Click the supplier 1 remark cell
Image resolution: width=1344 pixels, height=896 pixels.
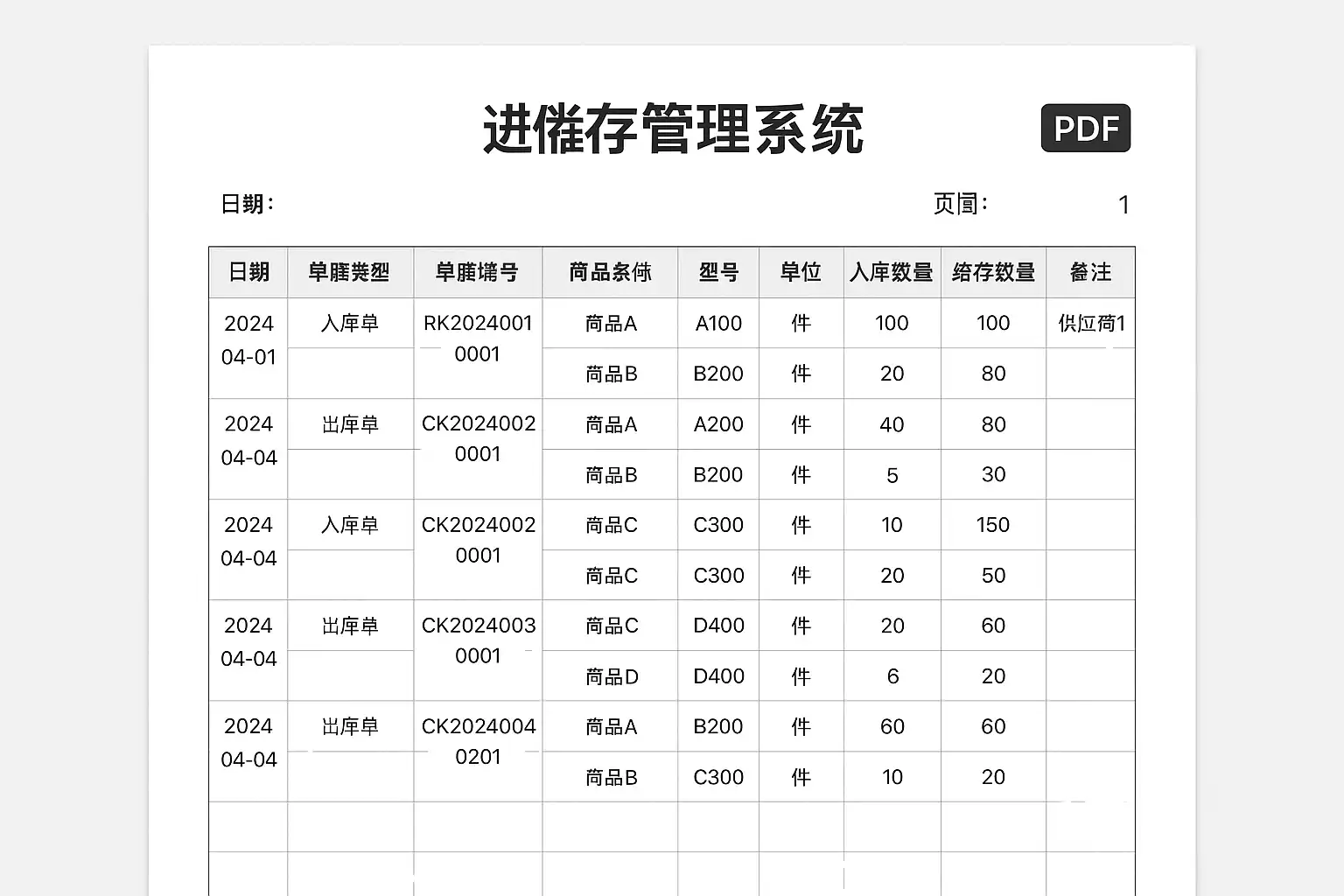tap(1091, 324)
